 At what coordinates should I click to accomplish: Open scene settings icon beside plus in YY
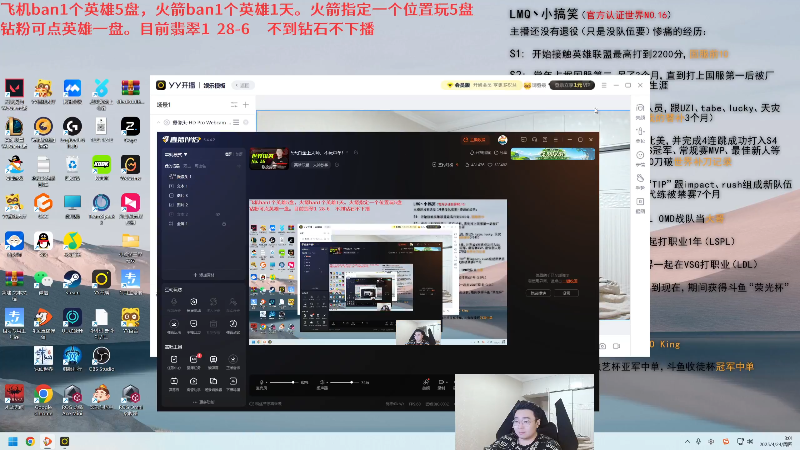[234, 105]
